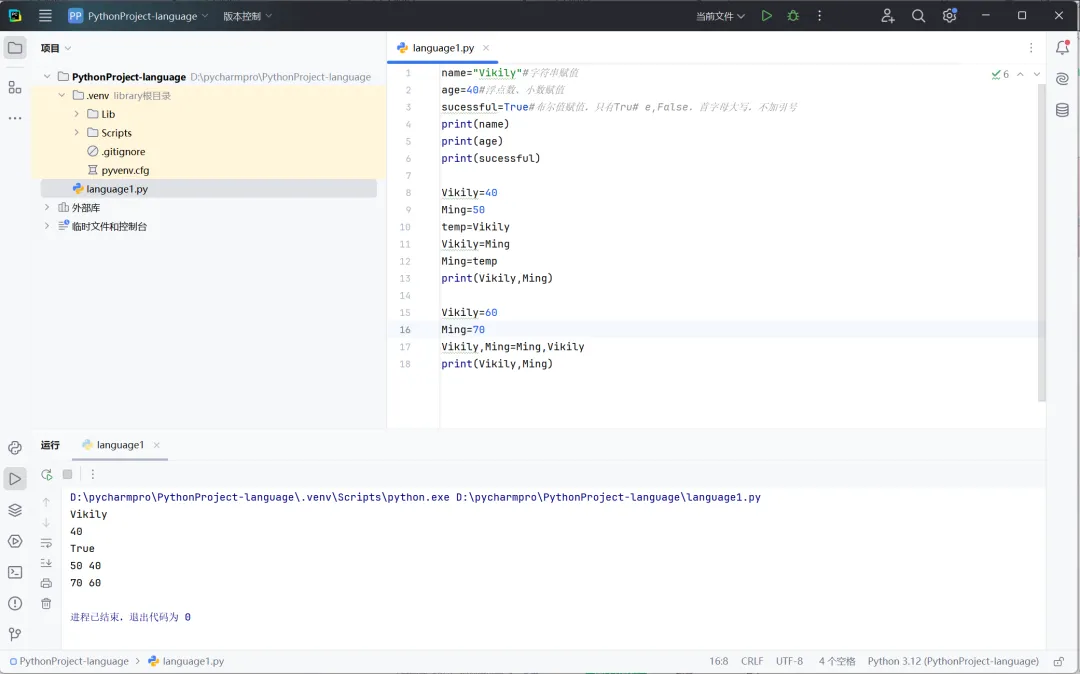Viewport: 1080px width, 674px height.
Task: Open more run actions menu
Action: point(819,16)
